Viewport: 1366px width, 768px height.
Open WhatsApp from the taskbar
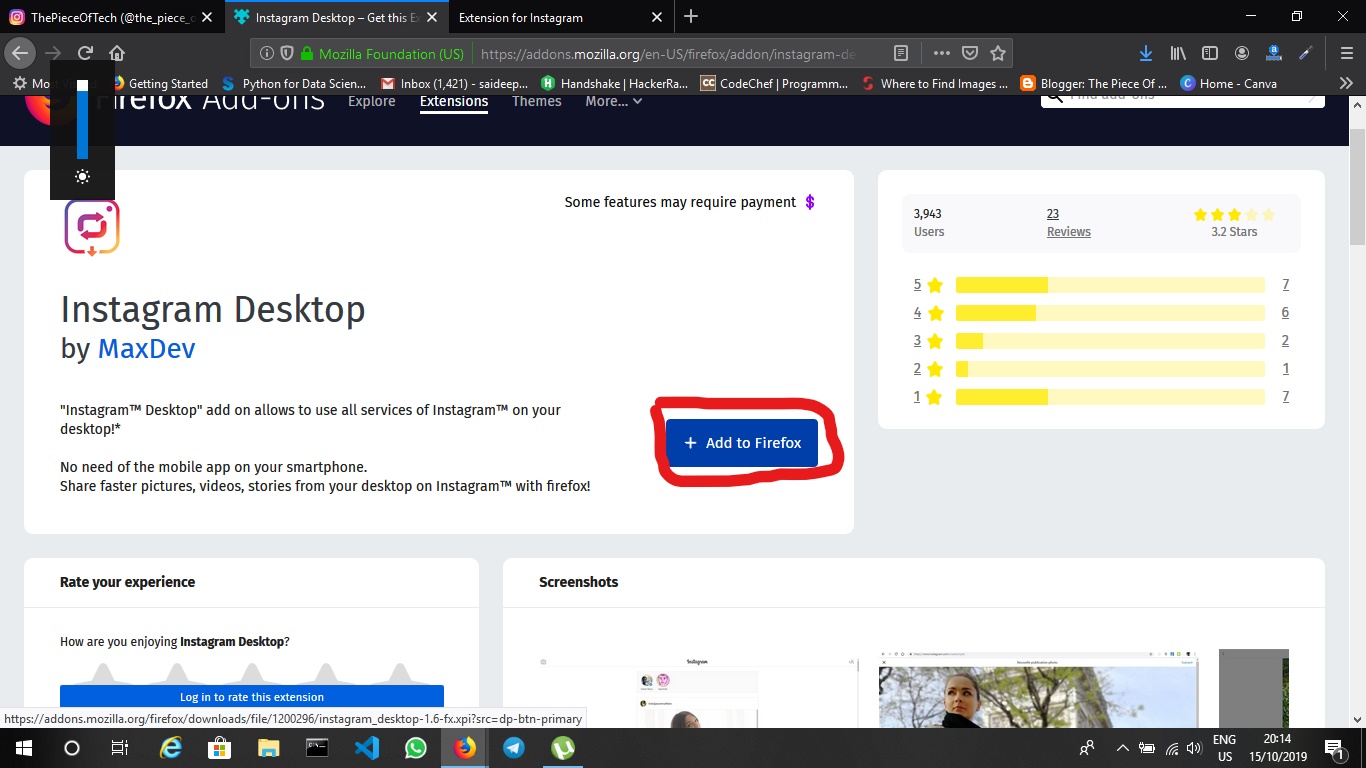click(415, 748)
